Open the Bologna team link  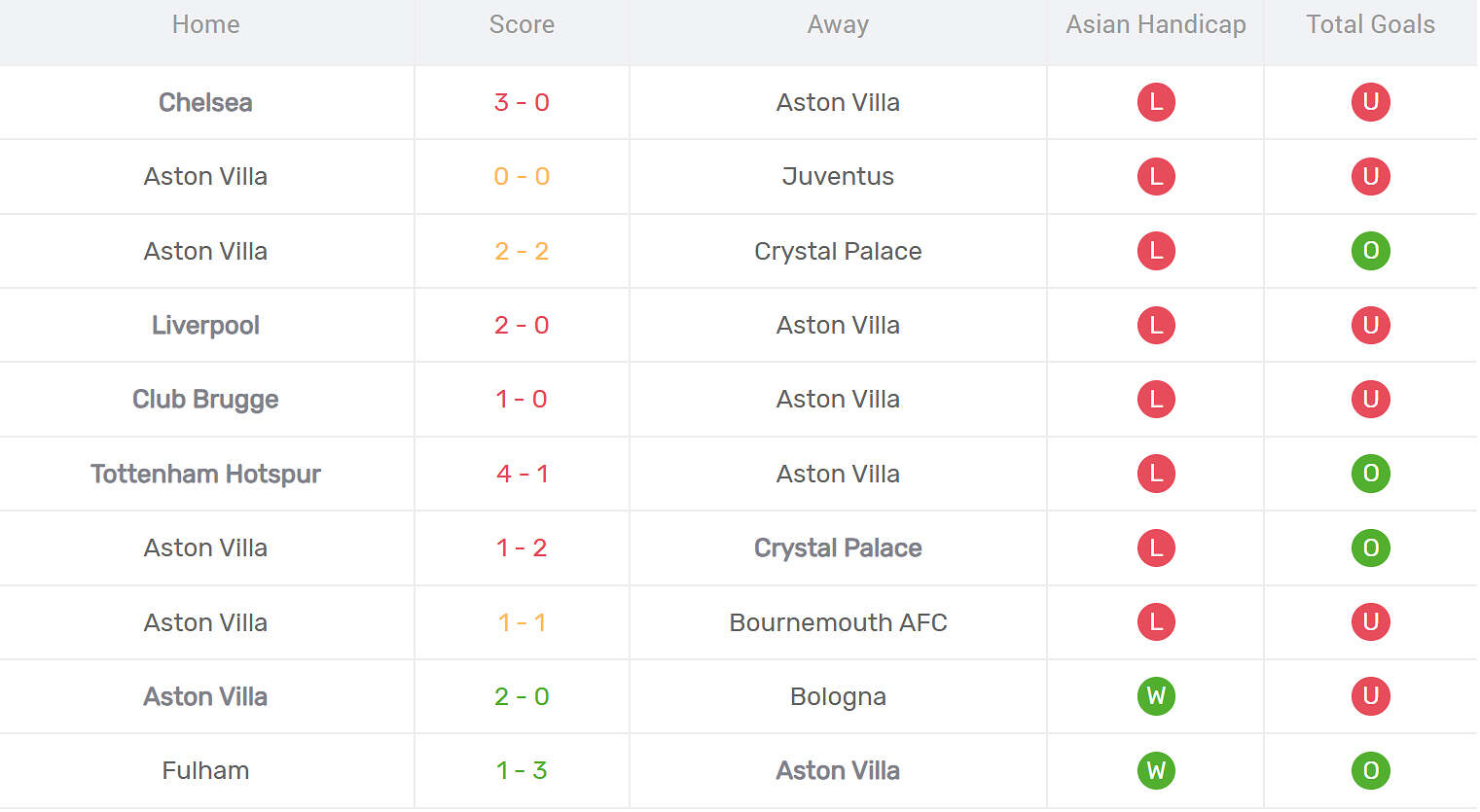click(x=838, y=696)
